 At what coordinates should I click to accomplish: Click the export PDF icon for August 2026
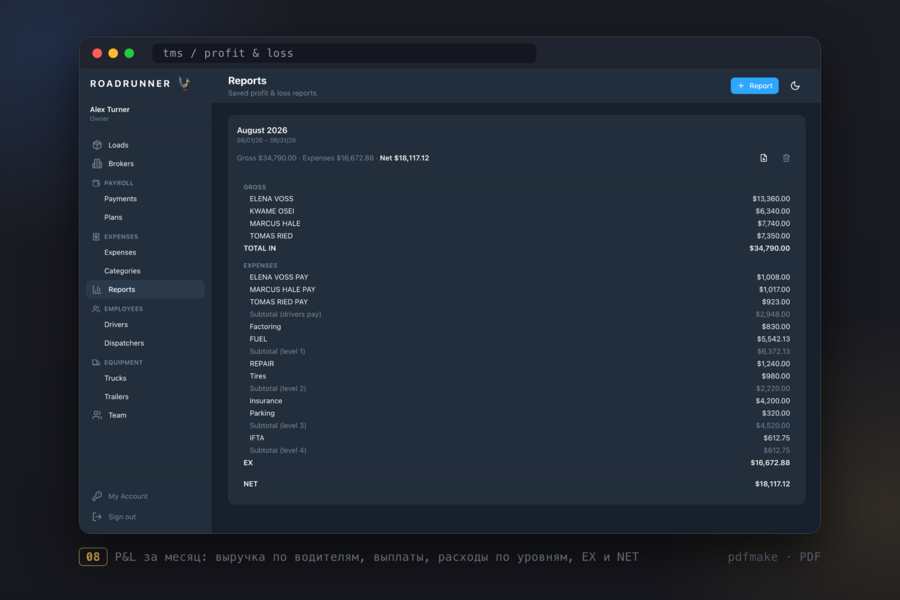763,158
